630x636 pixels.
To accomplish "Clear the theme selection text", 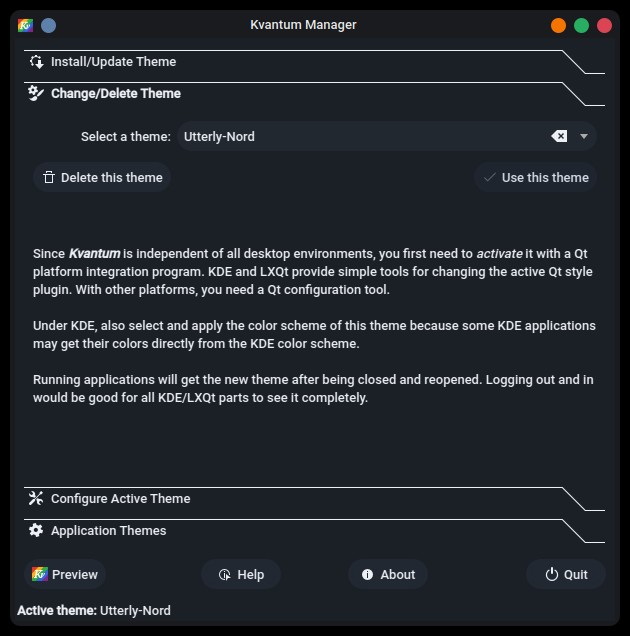I will [559, 136].
